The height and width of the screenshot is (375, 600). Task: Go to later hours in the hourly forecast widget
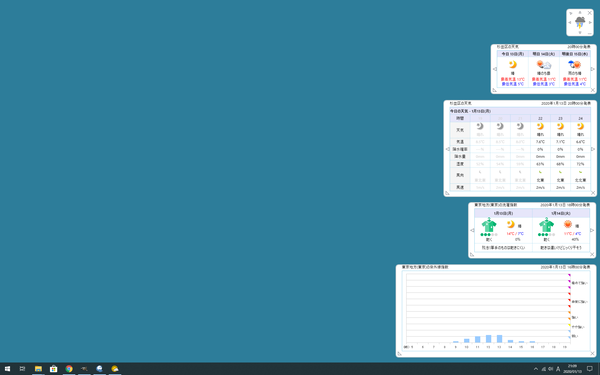[593, 149]
